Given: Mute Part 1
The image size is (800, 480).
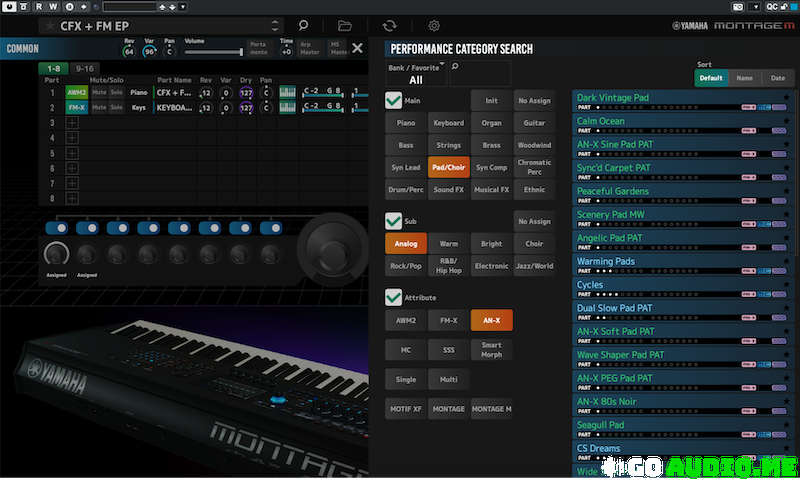Looking at the screenshot, I should tap(99, 92).
